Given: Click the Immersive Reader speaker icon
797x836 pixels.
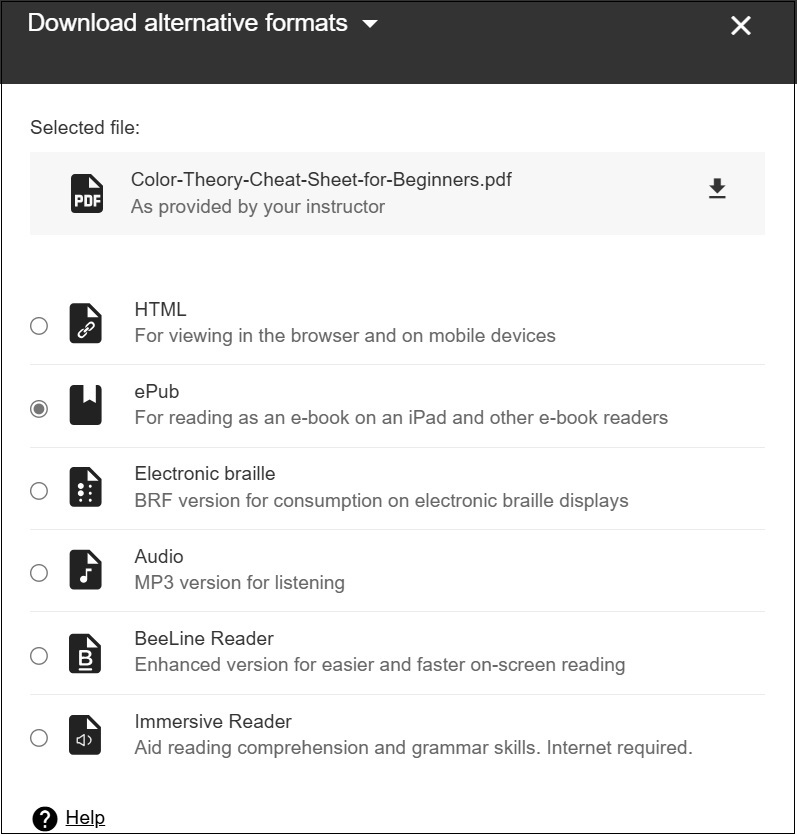Looking at the screenshot, I should 85,735.
